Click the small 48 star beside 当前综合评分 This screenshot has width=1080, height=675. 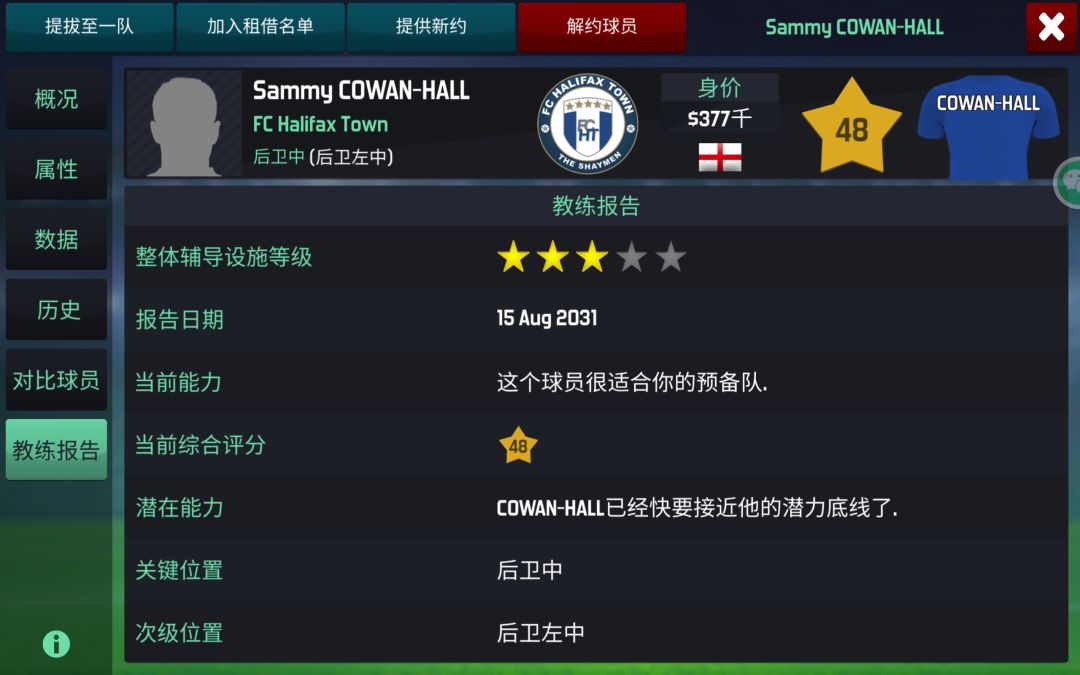click(518, 446)
